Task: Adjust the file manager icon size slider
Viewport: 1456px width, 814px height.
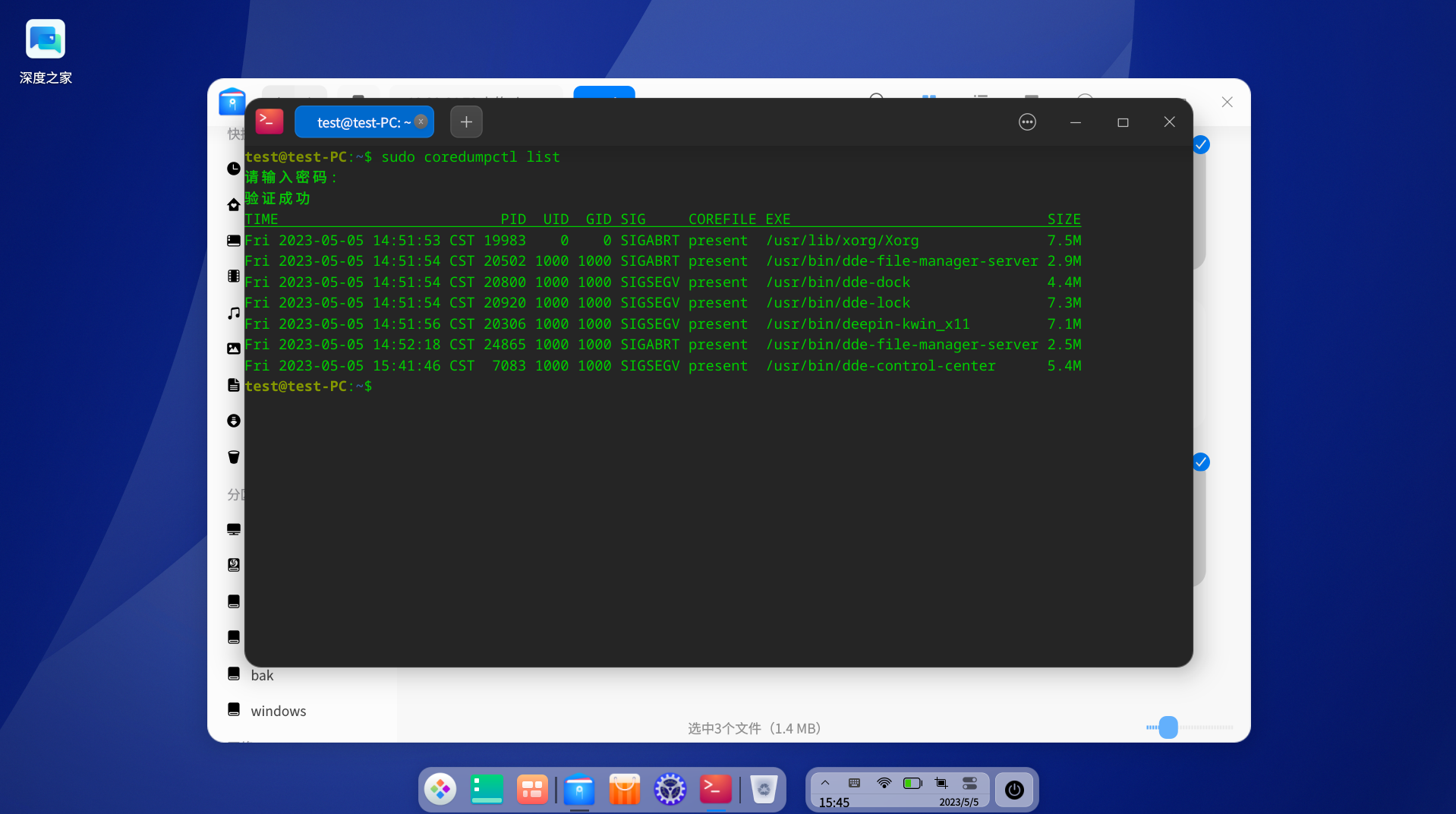Action: tap(1168, 727)
